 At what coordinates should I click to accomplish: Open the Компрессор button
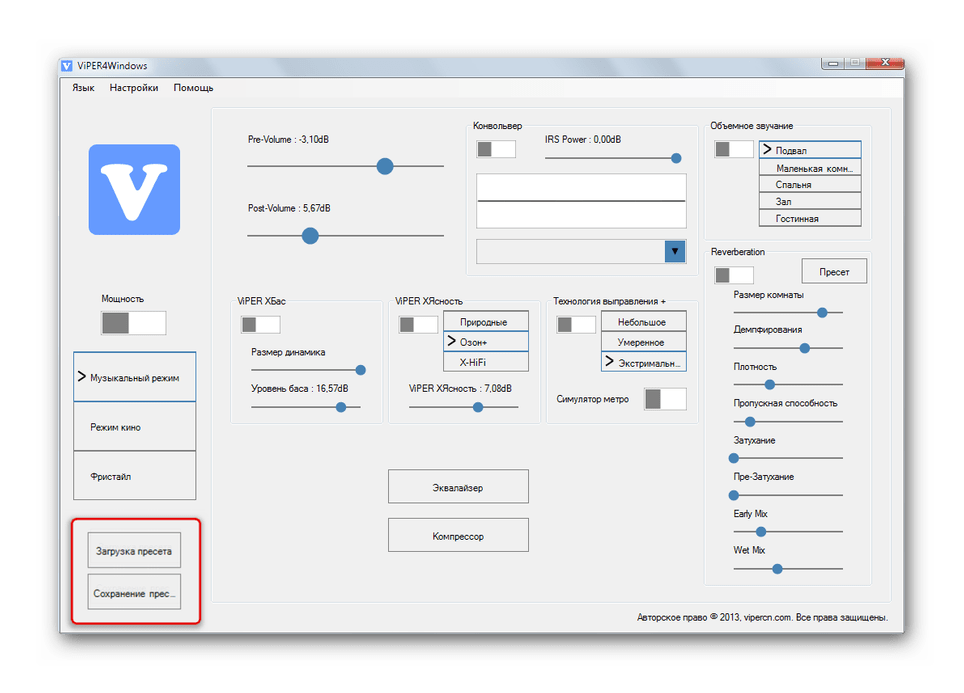[458, 536]
